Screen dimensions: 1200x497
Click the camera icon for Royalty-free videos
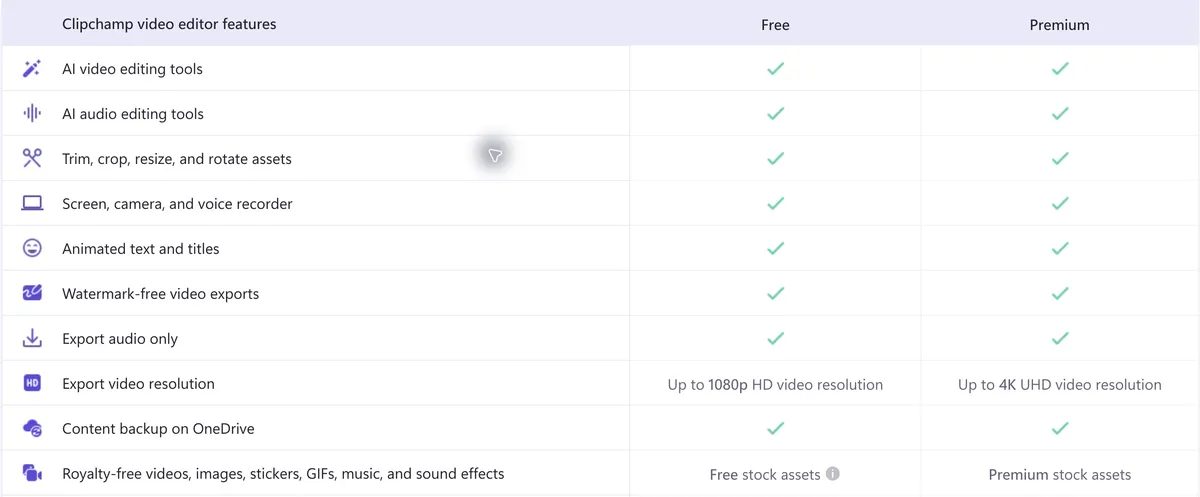pos(32,473)
